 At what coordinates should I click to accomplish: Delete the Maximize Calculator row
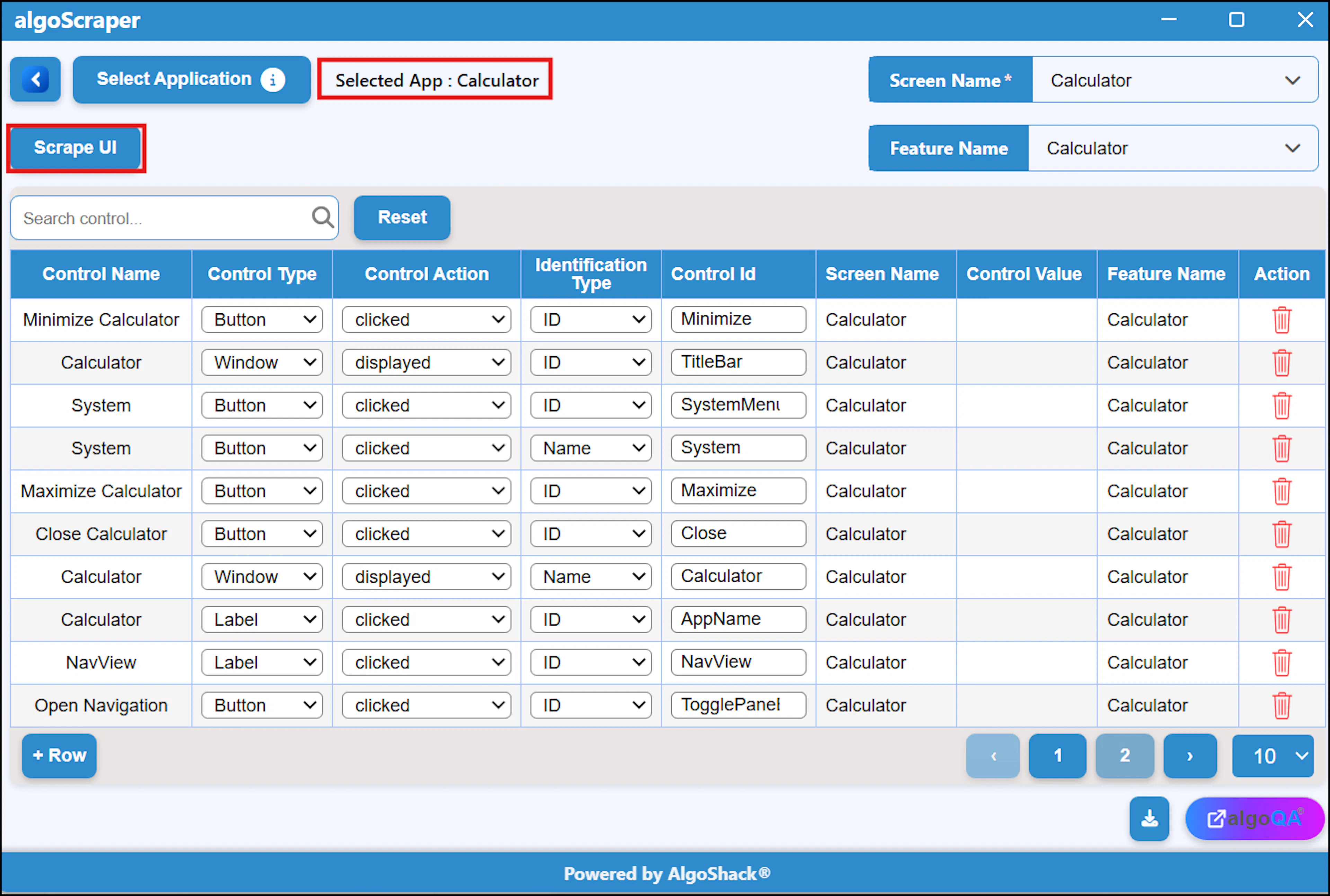point(1282,491)
